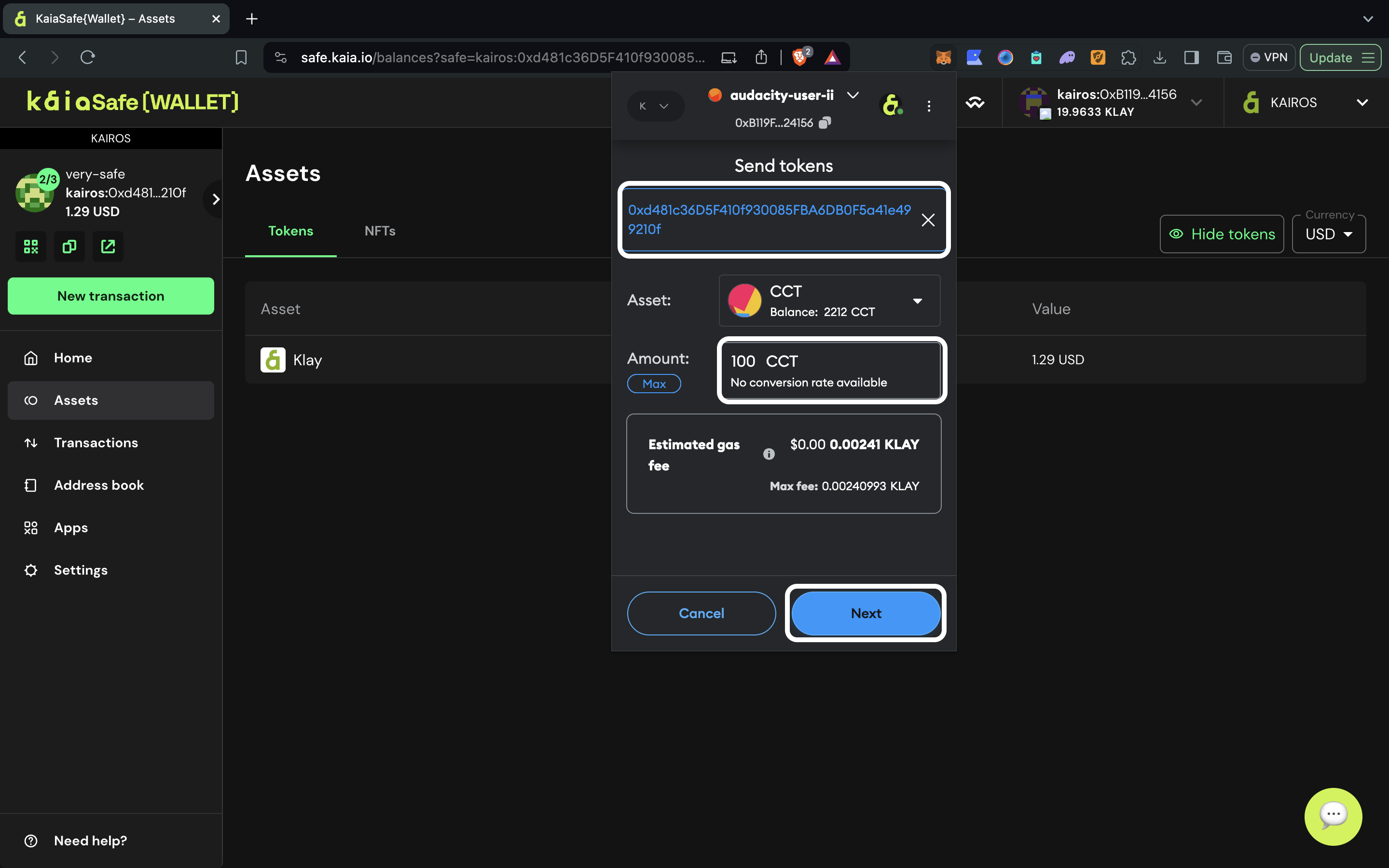Open the MetaMask fox extension
Viewport: 1389px width, 868px height.
943,57
